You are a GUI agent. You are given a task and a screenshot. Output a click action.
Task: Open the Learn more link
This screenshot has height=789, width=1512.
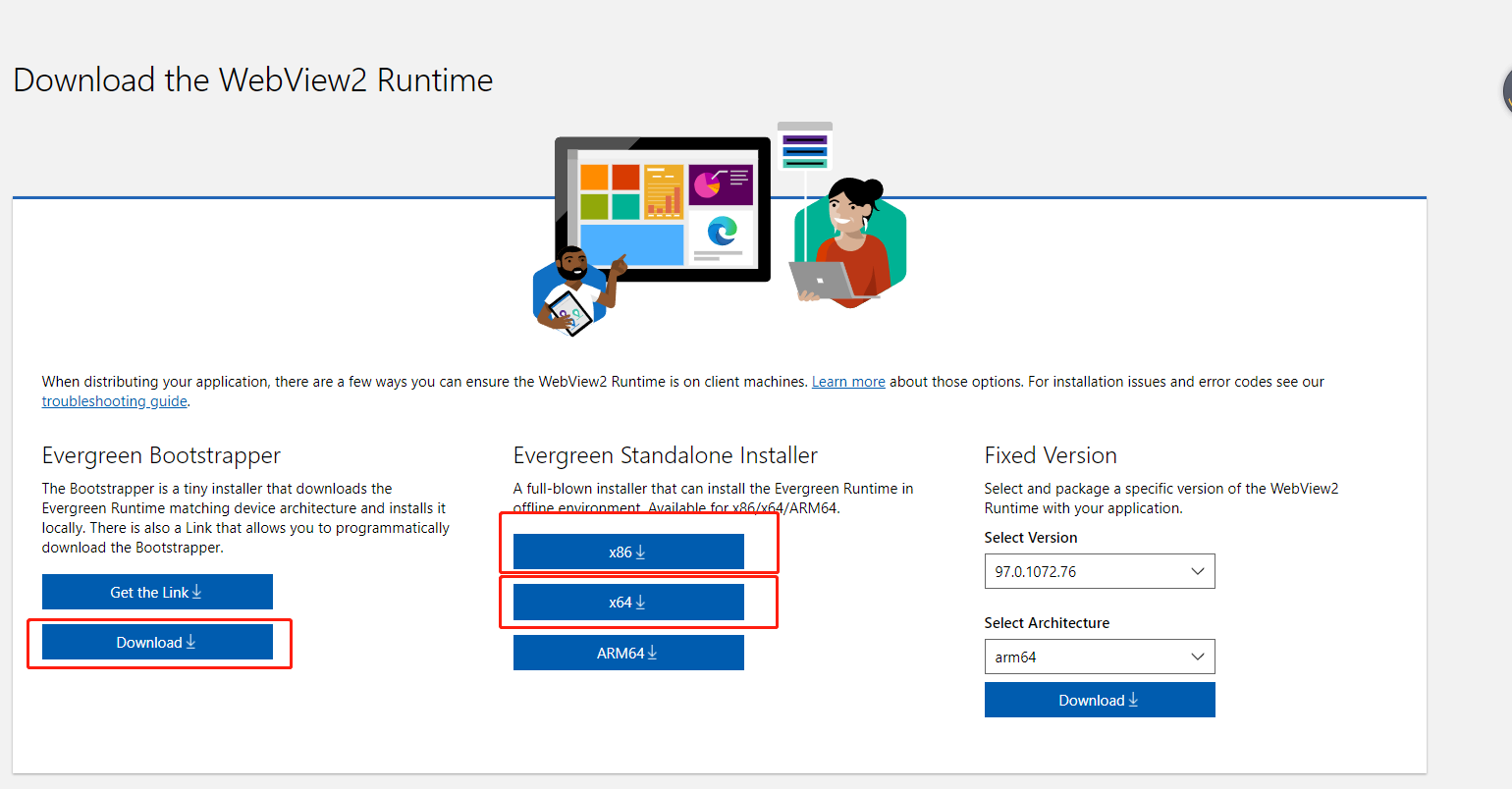point(848,382)
